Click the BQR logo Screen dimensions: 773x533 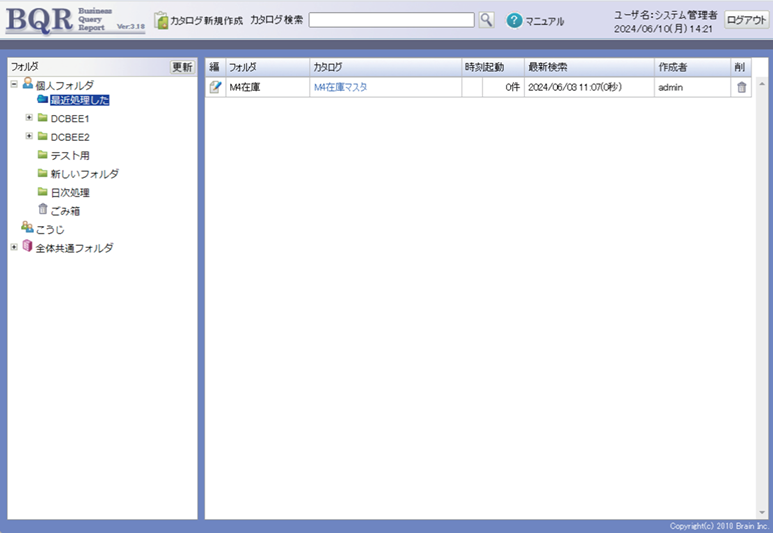coord(38,20)
